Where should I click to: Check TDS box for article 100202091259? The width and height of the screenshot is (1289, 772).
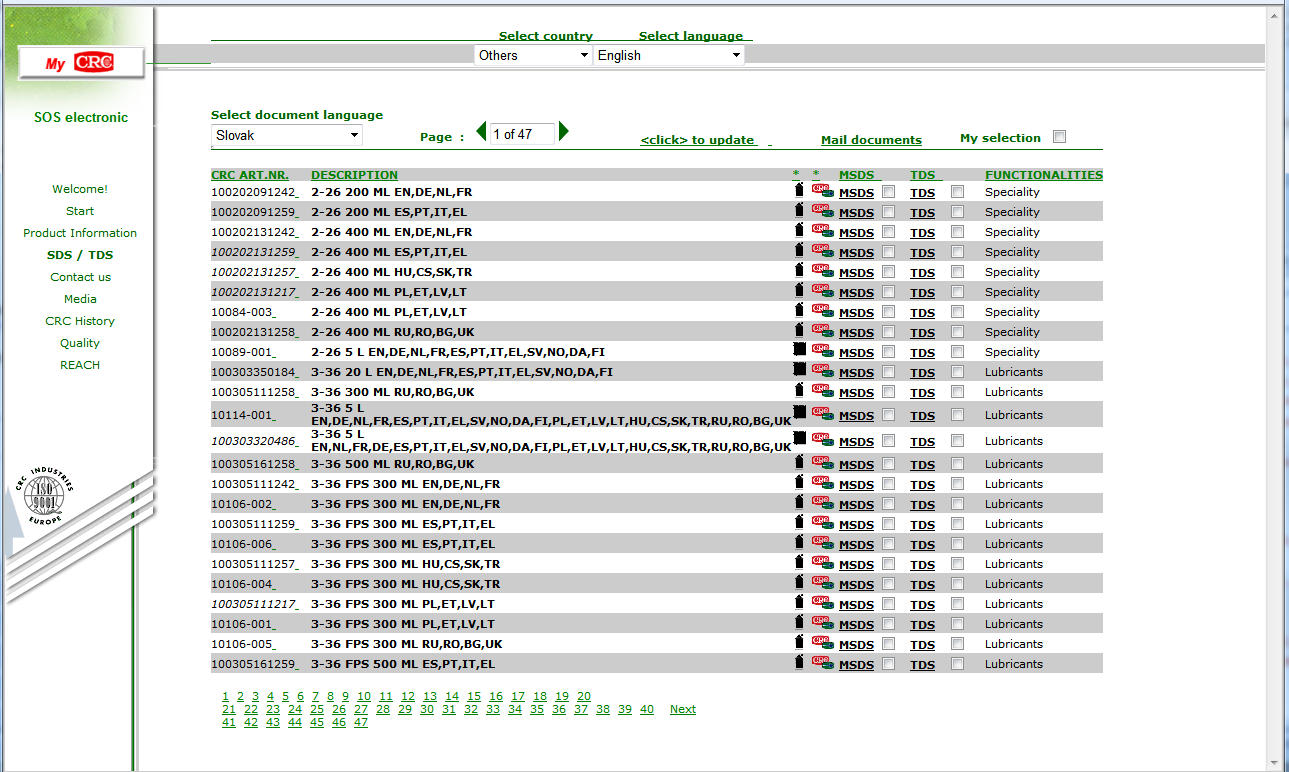point(958,211)
